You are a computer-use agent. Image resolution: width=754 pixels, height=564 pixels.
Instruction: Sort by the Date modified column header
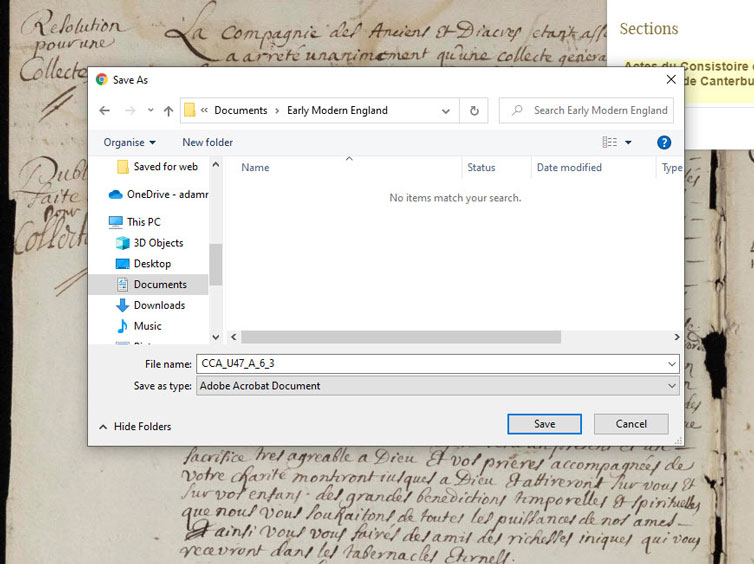(569, 167)
